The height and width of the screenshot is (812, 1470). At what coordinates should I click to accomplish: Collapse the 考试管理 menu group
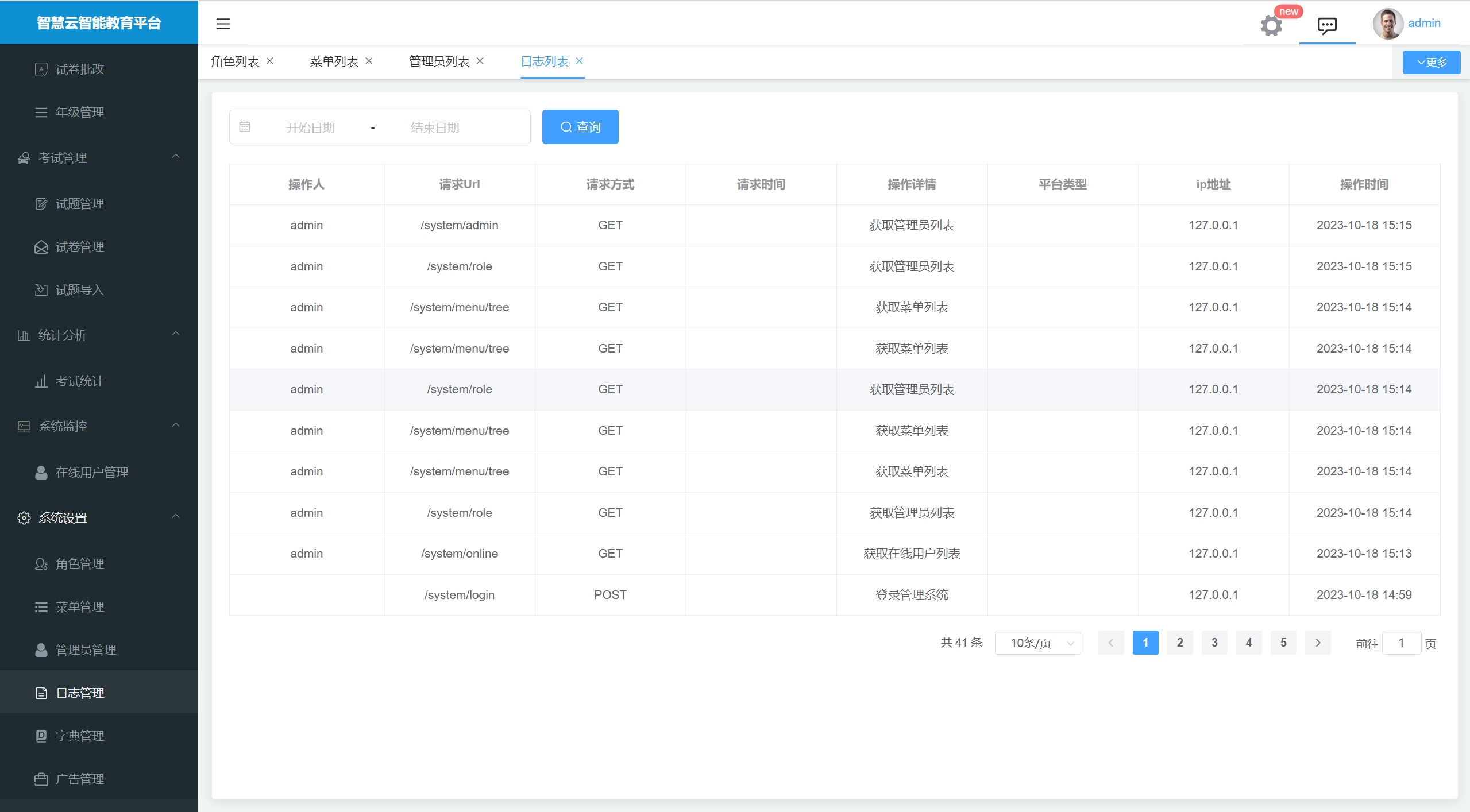click(x=176, y=157)
